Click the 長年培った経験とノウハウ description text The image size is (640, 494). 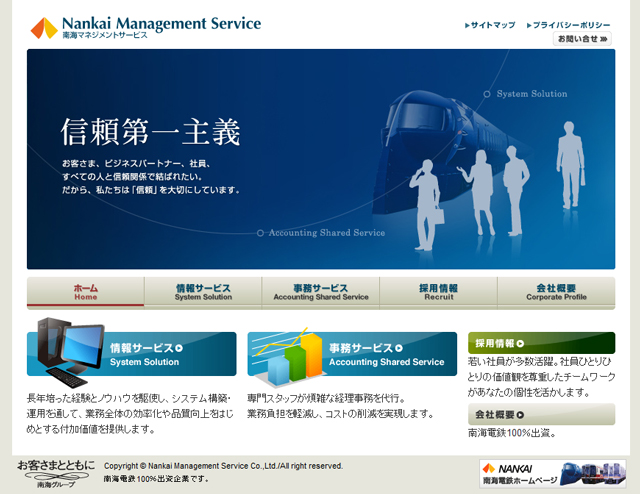pyautogui.click(x=130, y=414)
